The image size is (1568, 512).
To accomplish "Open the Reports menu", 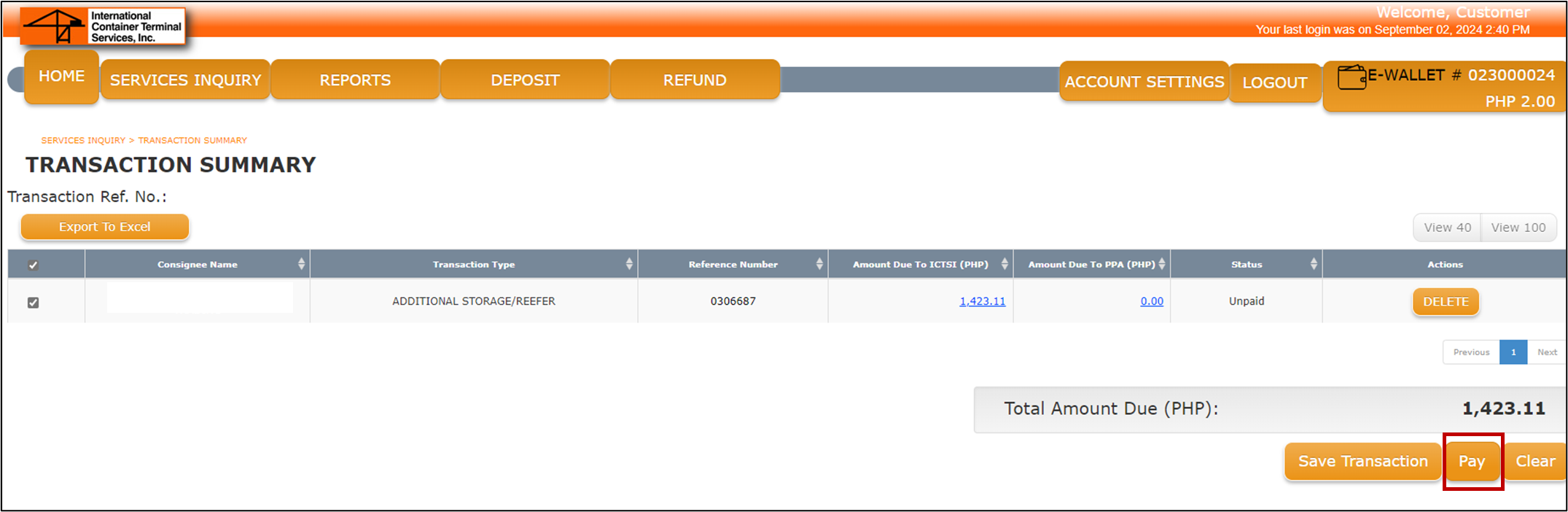I will 355,80.
